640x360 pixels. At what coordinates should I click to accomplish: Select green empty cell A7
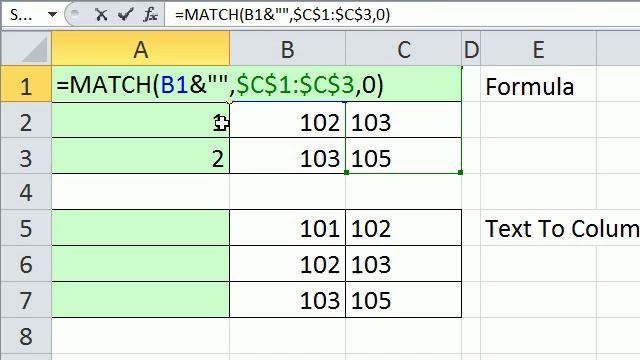pos(140,299)
